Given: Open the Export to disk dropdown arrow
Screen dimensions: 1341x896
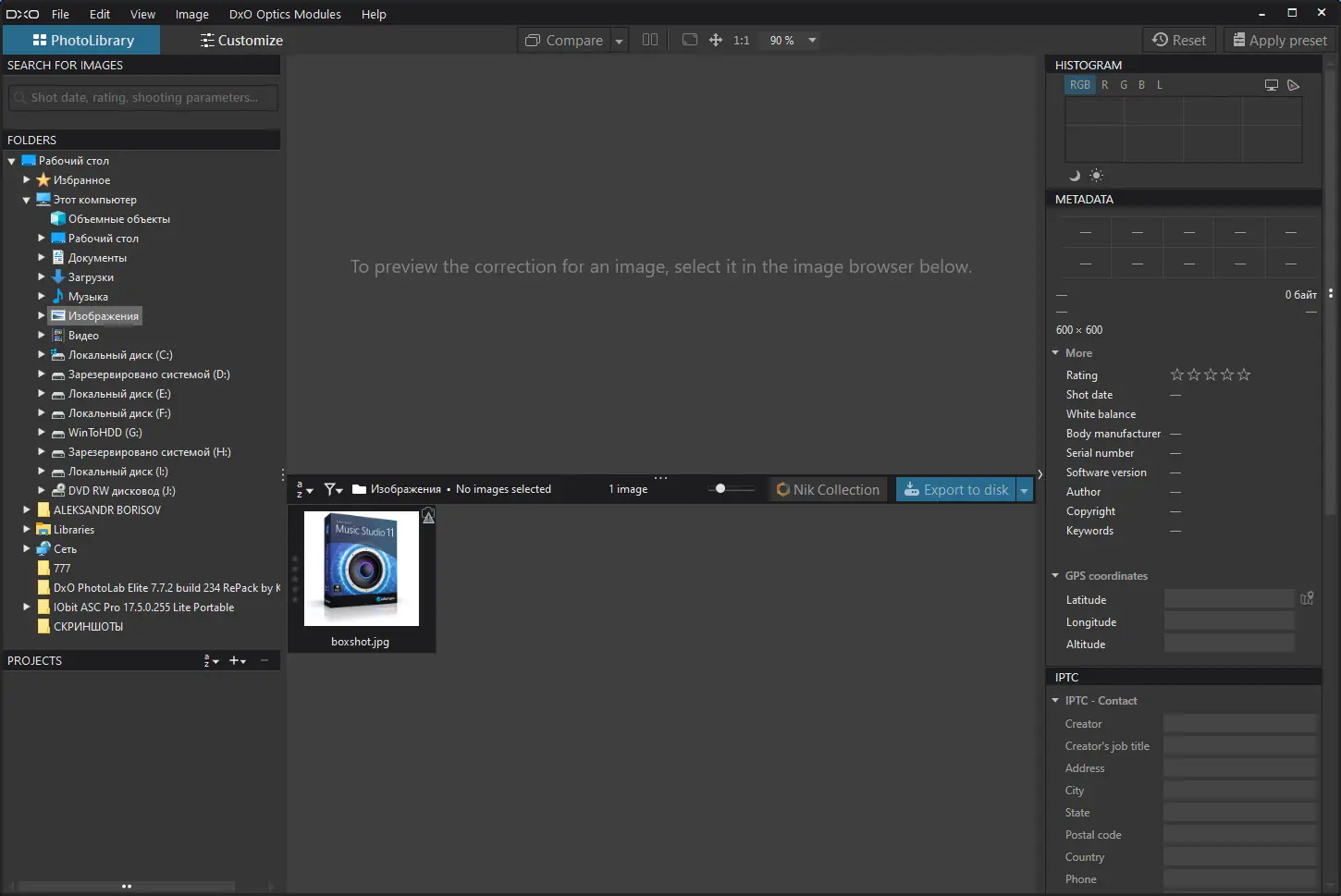Looking at the screenshot, I should (x=1024, y=490).
